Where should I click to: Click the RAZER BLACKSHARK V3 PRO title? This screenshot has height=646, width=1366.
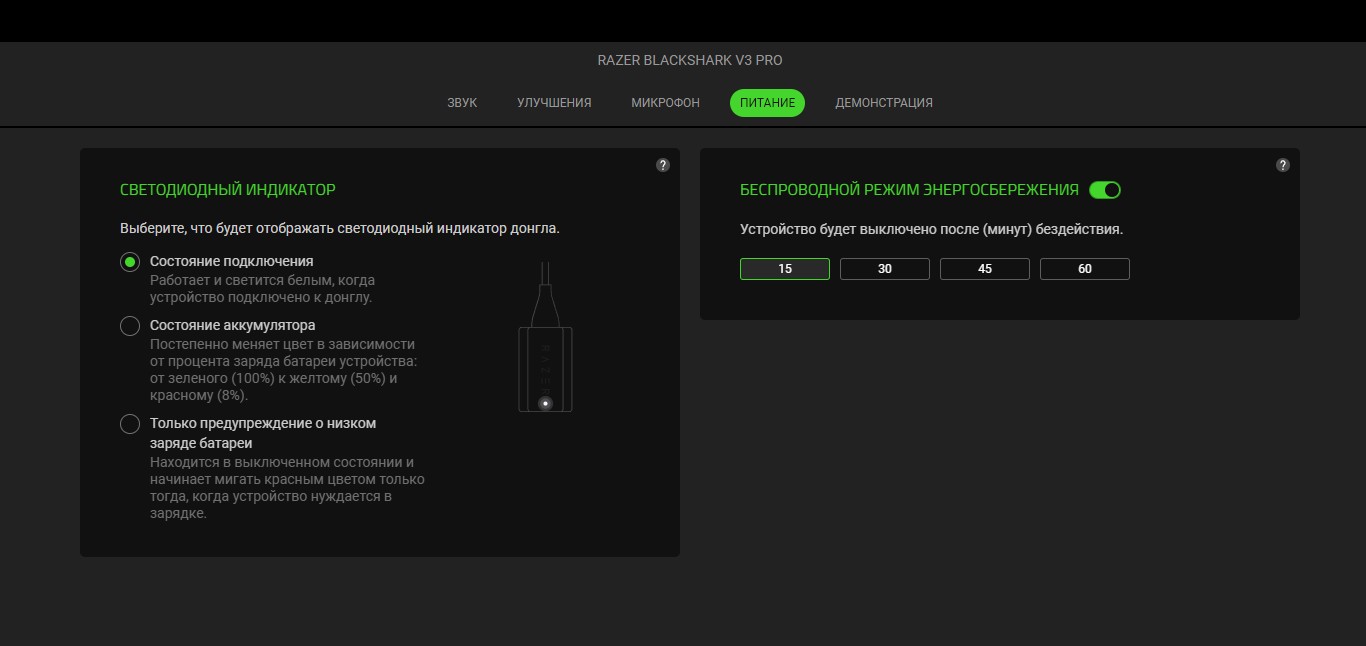(x=690, y=60)
